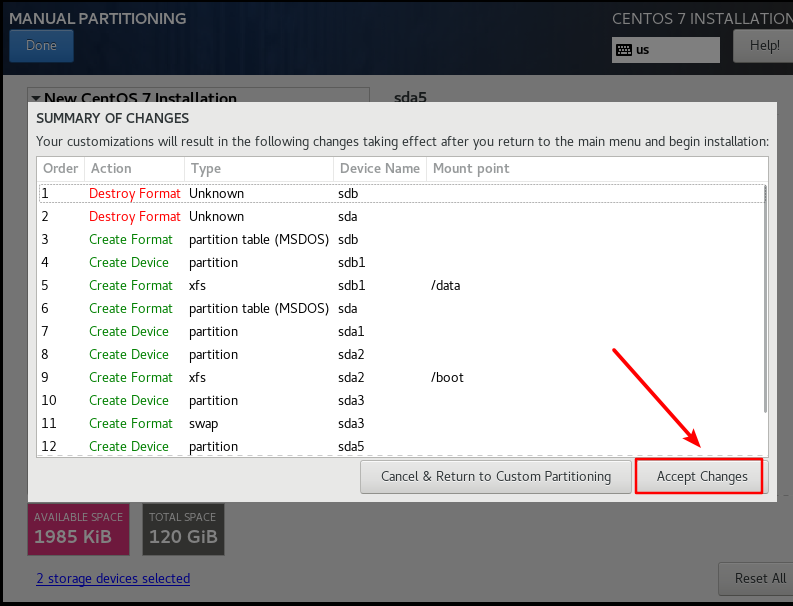
Task: Open the Help! button
Action: [x=764, y=46]
